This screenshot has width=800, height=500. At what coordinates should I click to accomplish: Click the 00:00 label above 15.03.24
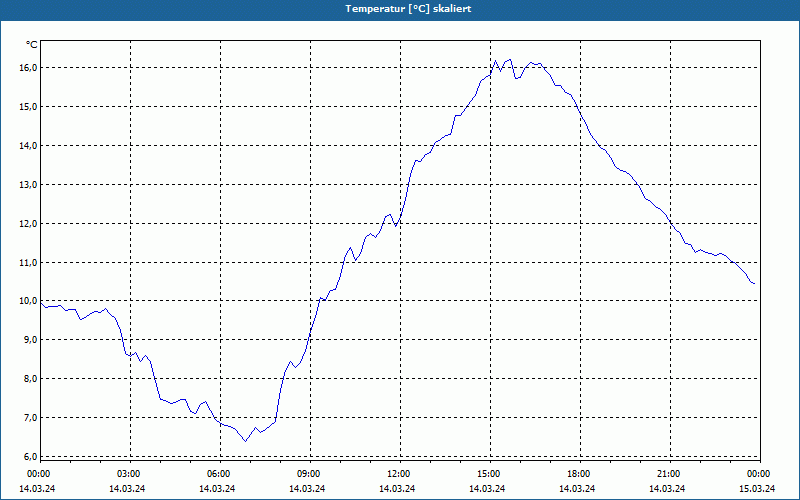[x=759, y=474]
